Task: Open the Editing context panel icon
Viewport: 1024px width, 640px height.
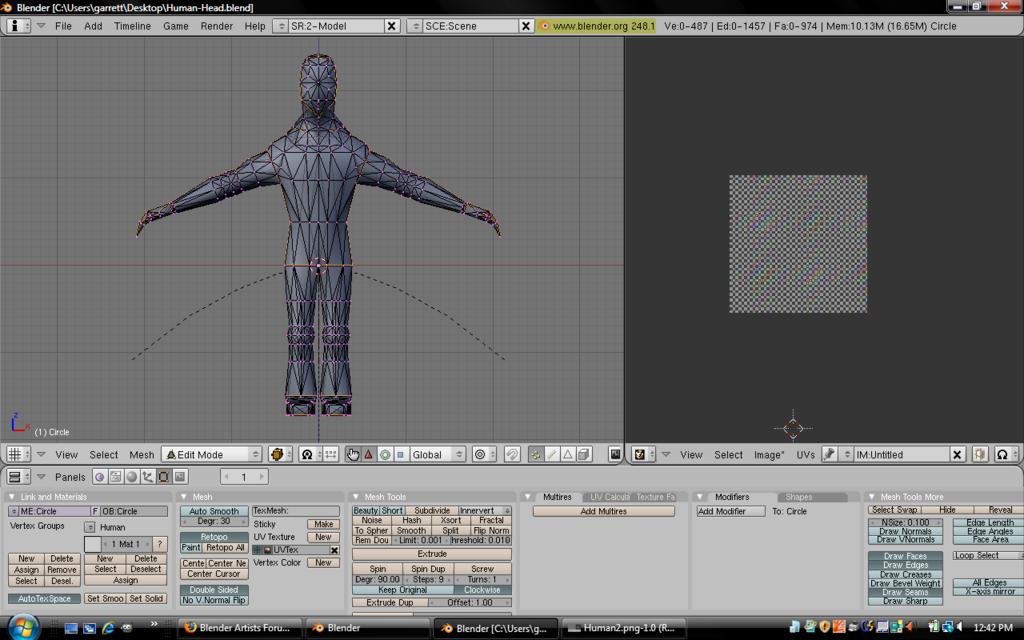Action: [x=163, y=477]
